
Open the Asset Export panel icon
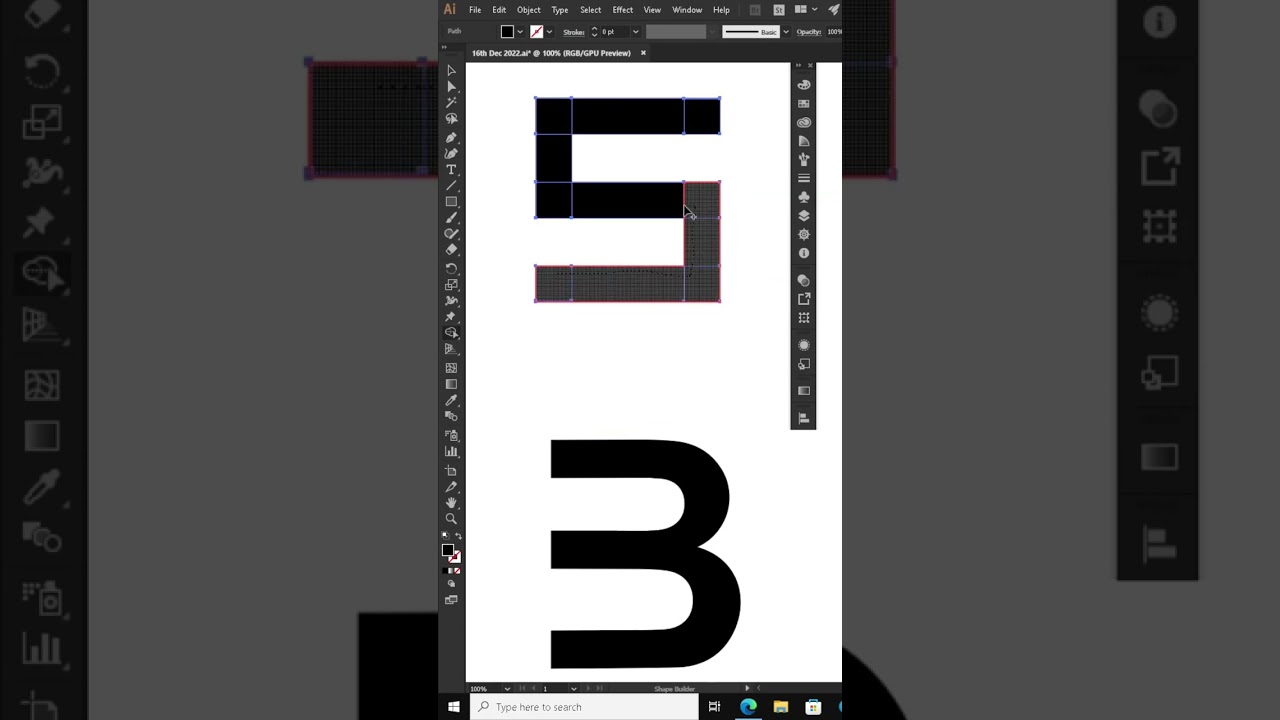pyautogui.click(x=804, y=299)
